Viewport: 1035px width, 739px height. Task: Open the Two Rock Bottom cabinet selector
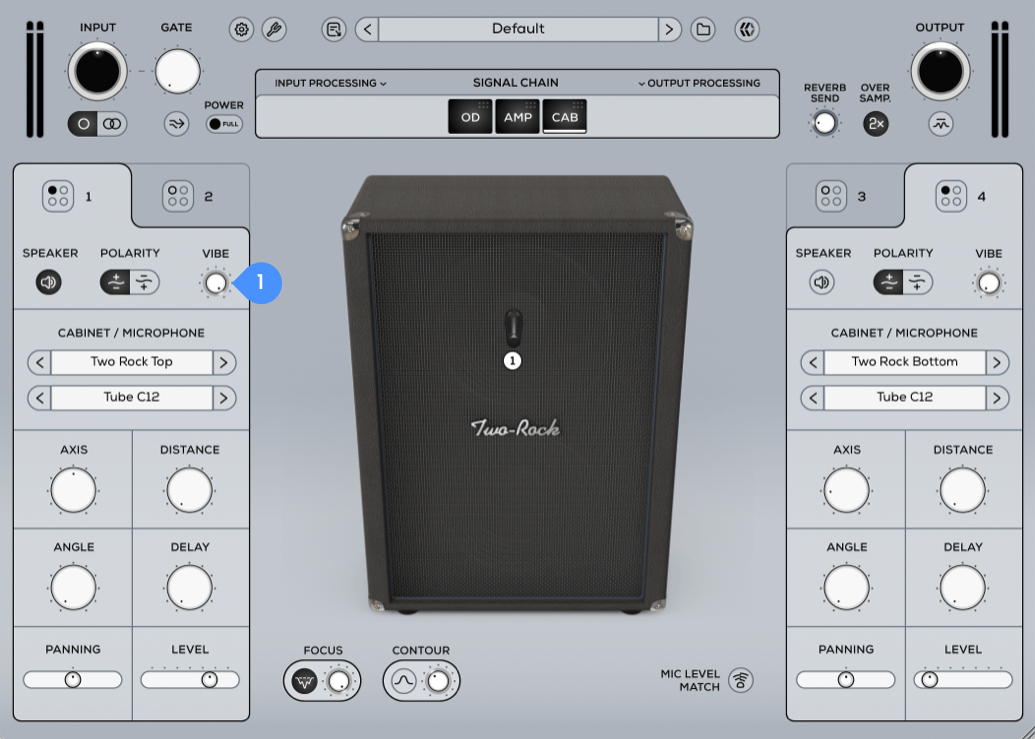point(905,362)
